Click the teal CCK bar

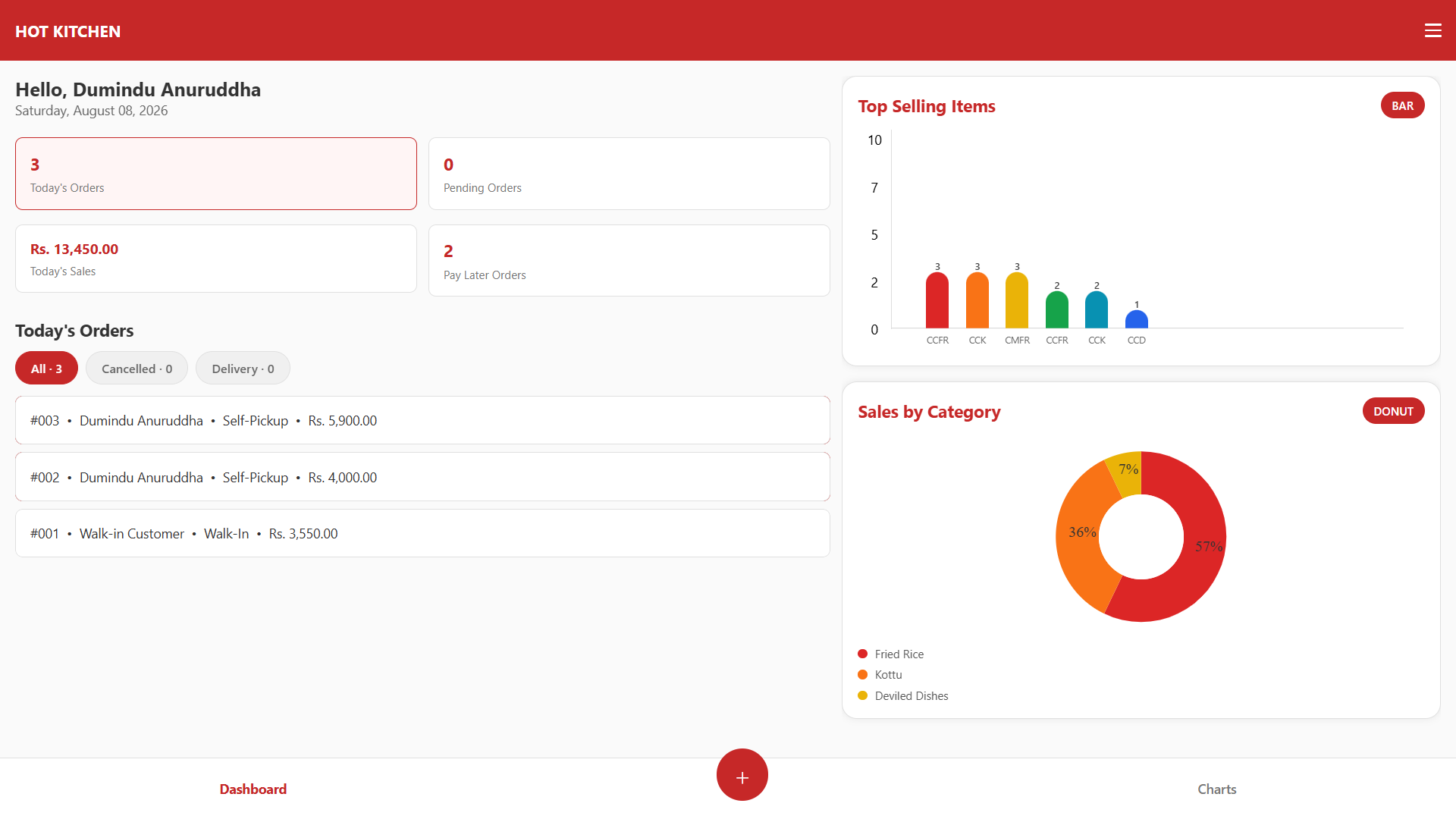pos(1097,310)
